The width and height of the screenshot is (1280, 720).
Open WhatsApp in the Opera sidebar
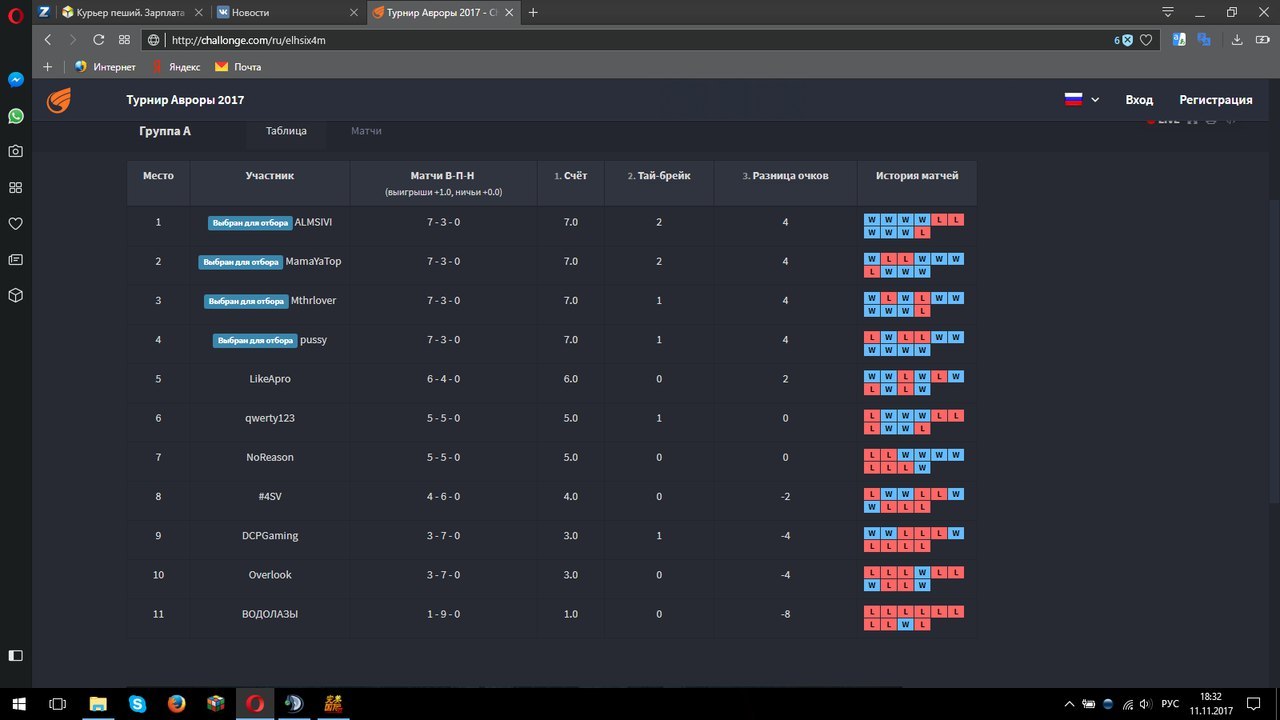click(15, 116)
